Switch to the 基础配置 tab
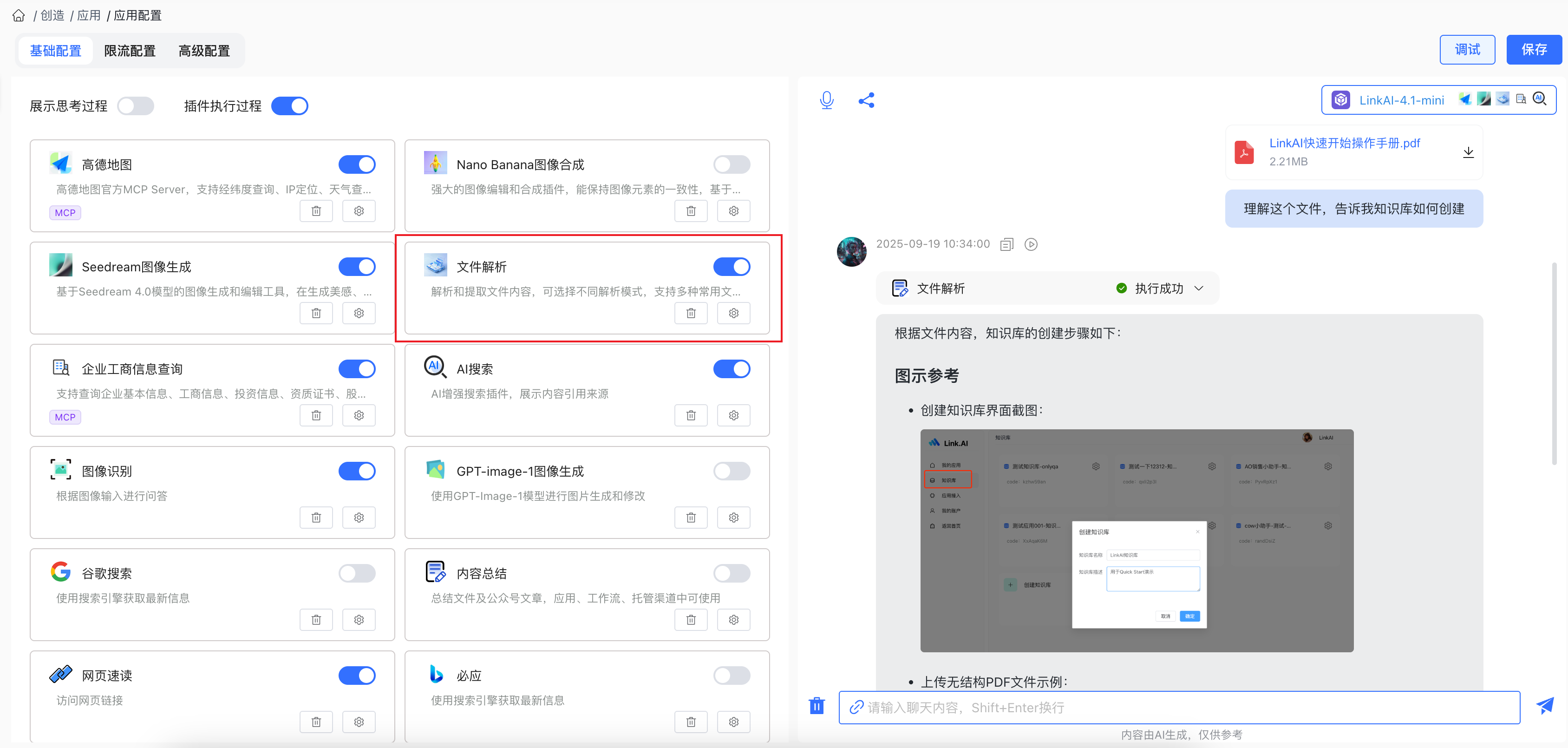 tap(55, 51)
